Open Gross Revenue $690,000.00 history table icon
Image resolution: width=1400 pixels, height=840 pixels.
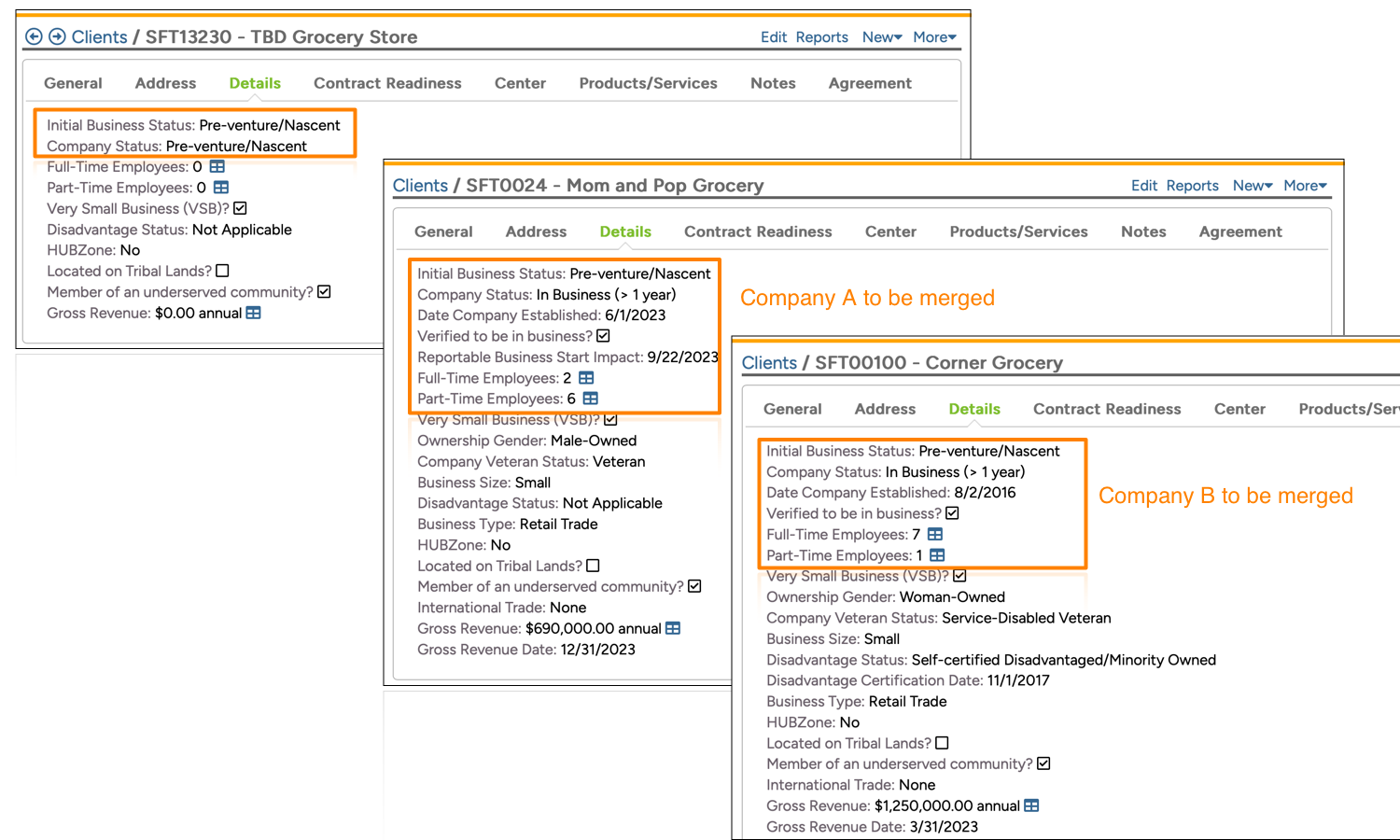pos(673,628)
